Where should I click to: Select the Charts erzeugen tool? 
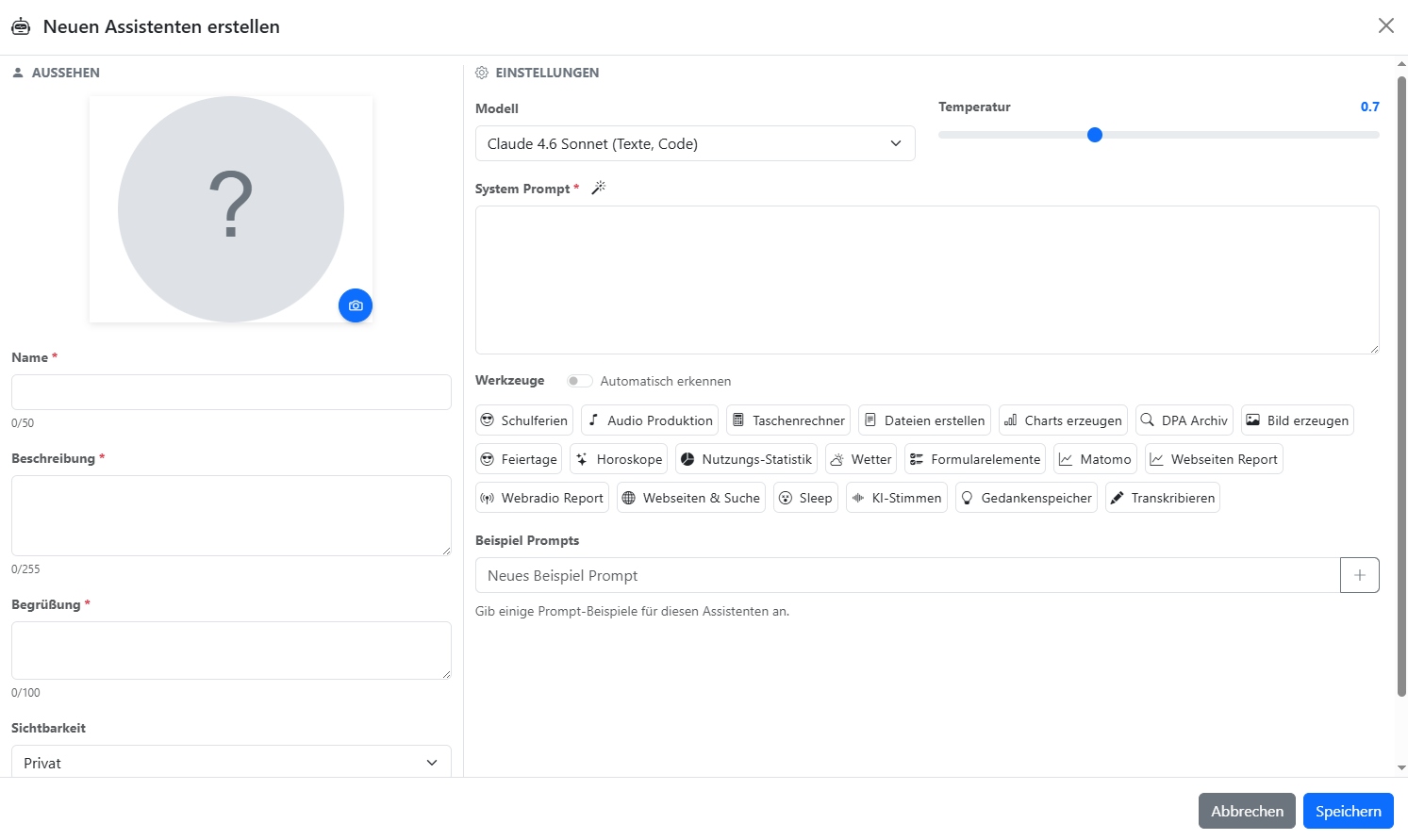[1062, 420]
